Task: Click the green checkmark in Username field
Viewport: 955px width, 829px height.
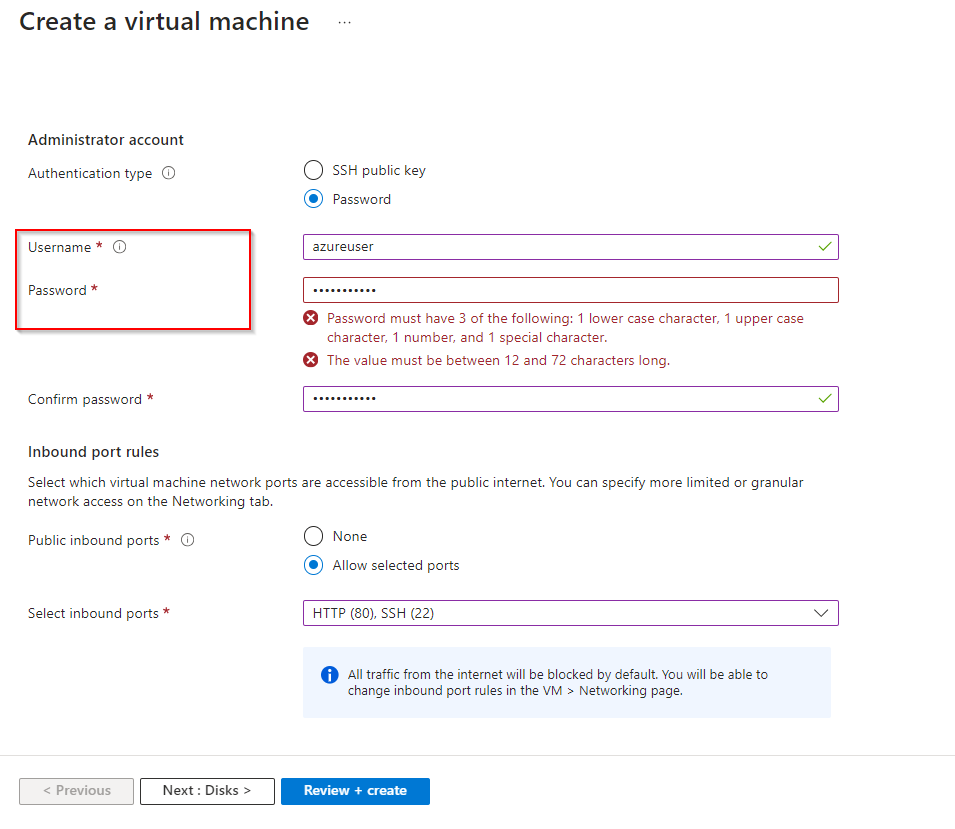Action: pyautogui.click(x=825, y=246)
